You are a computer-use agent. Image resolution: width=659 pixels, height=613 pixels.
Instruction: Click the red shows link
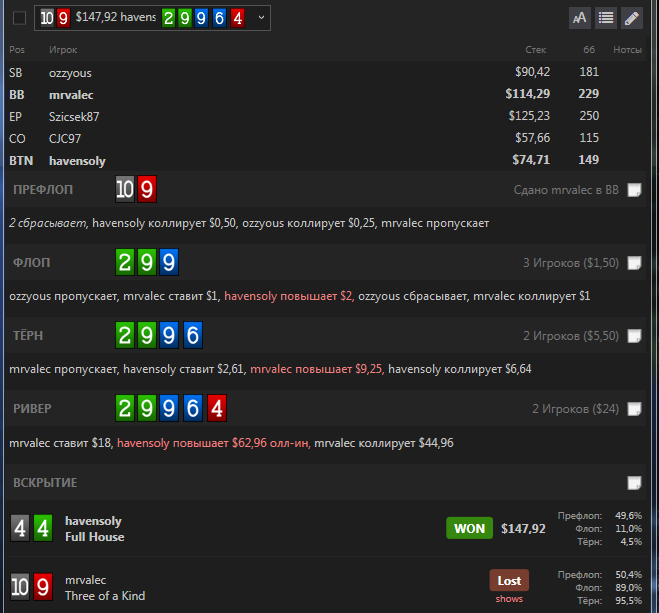pyautogui.click(x=509, y=599)
